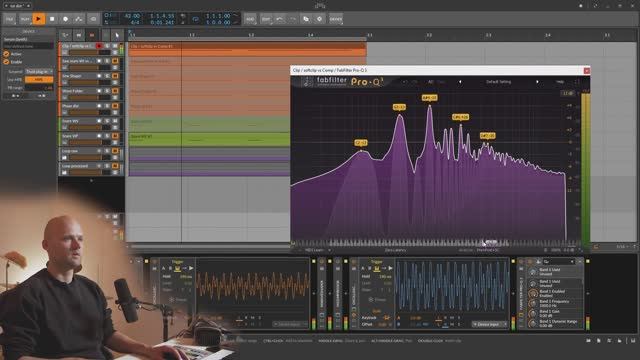Screen dimensions: 640x360
Task: Open the Default Setting preset menu
Action: [498, 82]
